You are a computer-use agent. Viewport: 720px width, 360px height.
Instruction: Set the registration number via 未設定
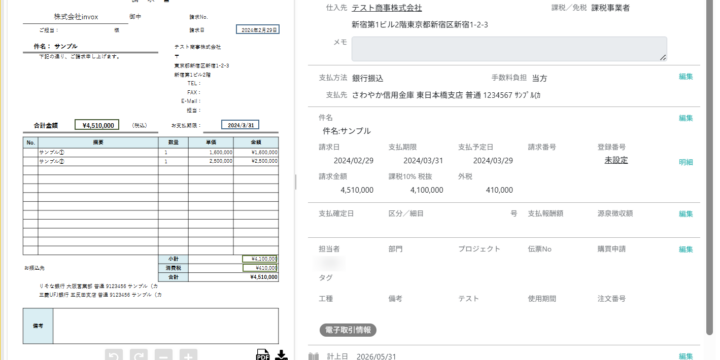click(x=616, y=160)
